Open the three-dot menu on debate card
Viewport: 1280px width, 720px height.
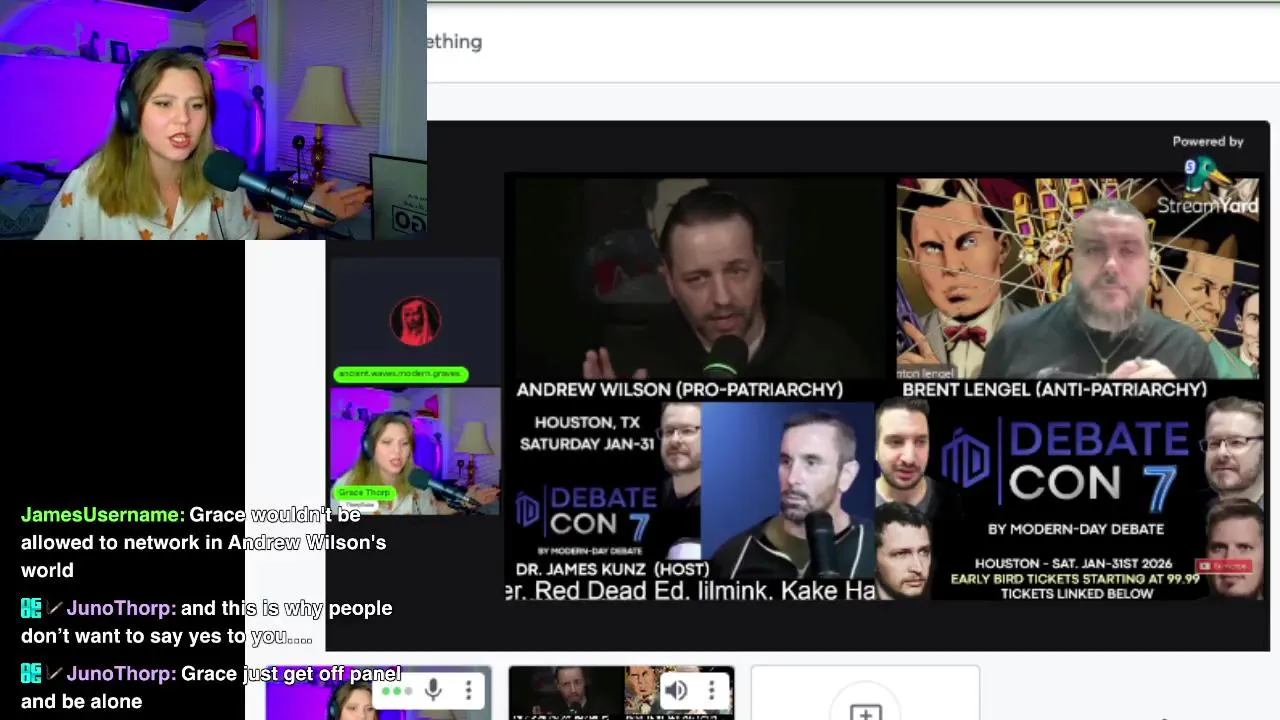tap(711, 690)
